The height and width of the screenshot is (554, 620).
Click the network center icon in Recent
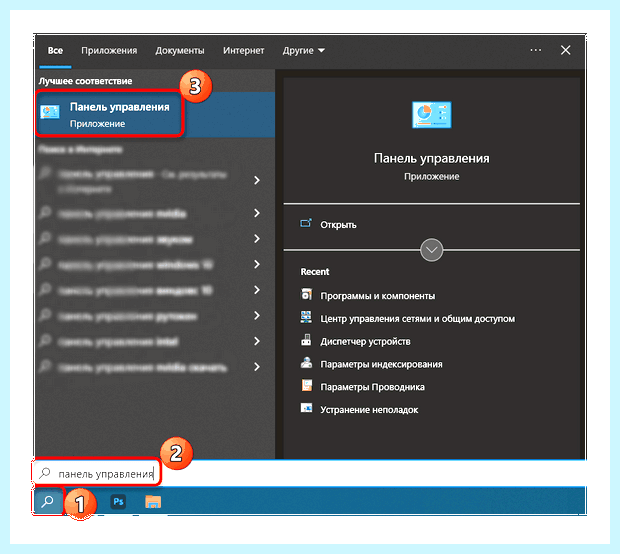[306, 317]
